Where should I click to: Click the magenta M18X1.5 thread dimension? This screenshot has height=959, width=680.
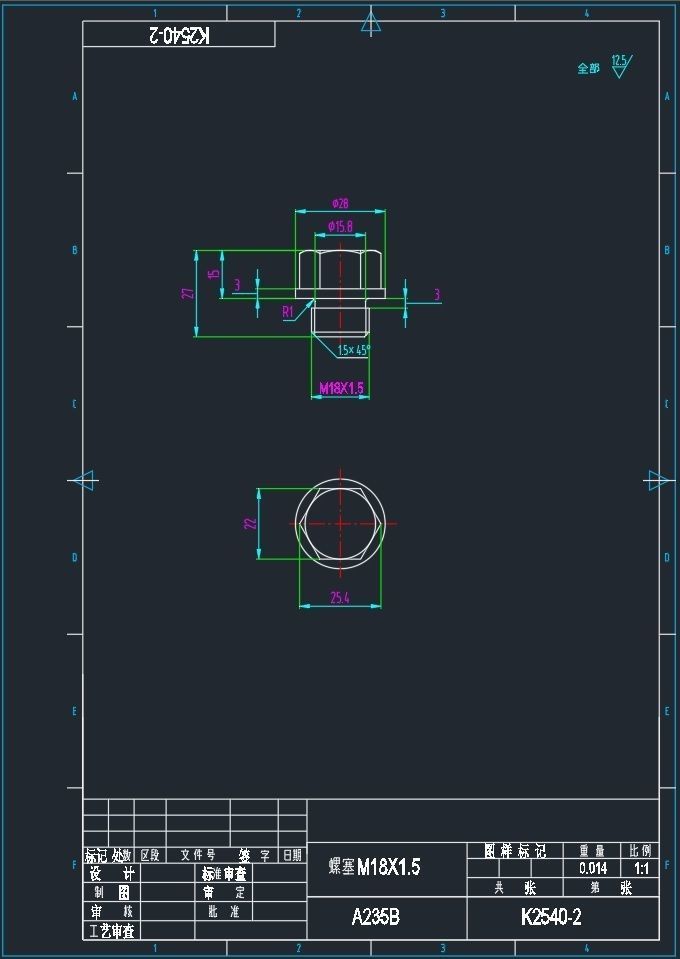click(x=341, y=388)
